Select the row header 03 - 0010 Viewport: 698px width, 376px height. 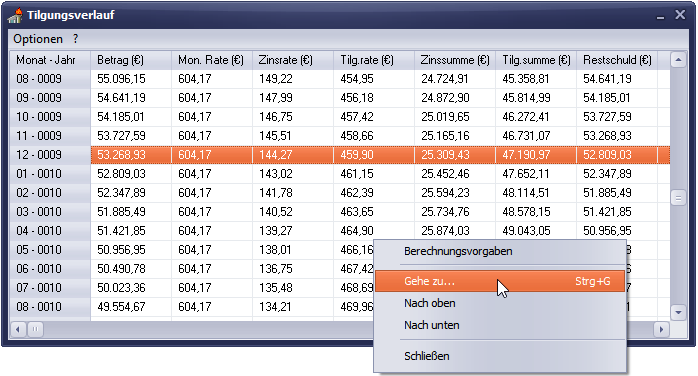click(50, 212)
